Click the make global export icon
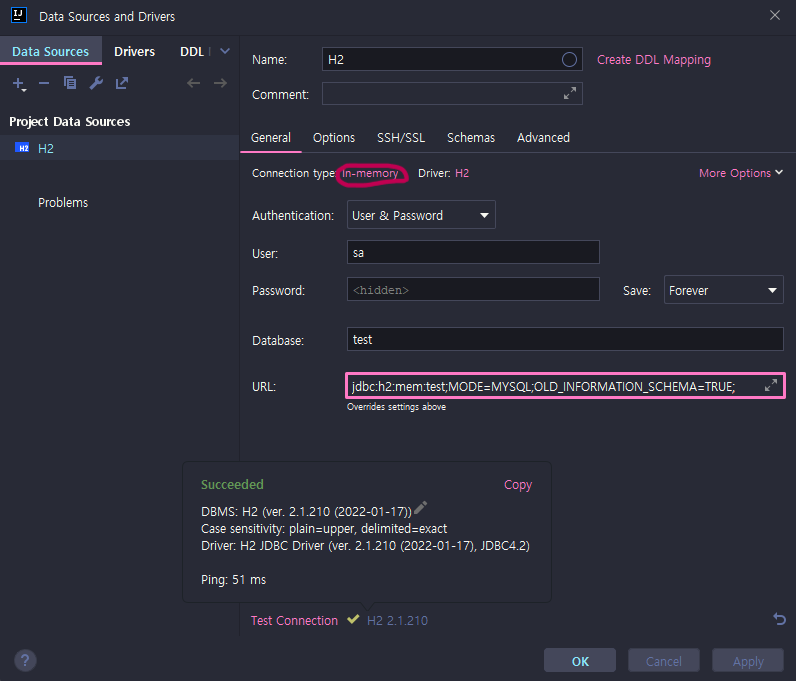This screenshot has width=796, height=681. pos(122,83)
